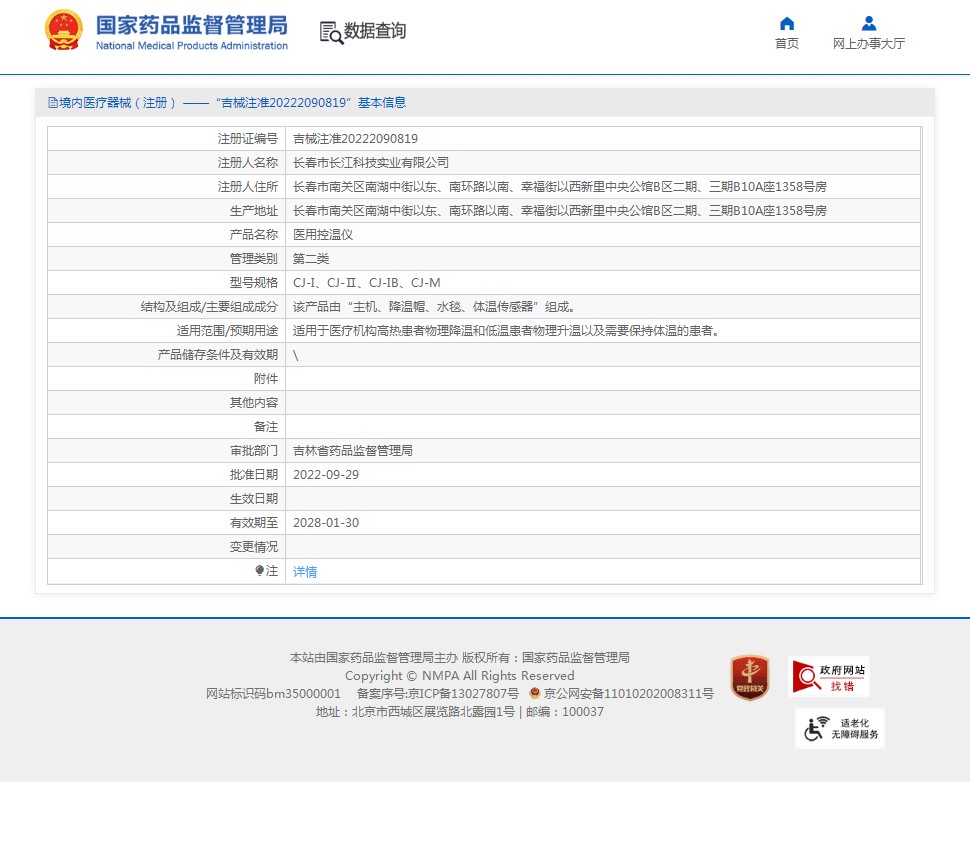This screenshot has width=970, height=841.
Task: Open the 党政机关 red badge icon
Action: click(750, 678)
